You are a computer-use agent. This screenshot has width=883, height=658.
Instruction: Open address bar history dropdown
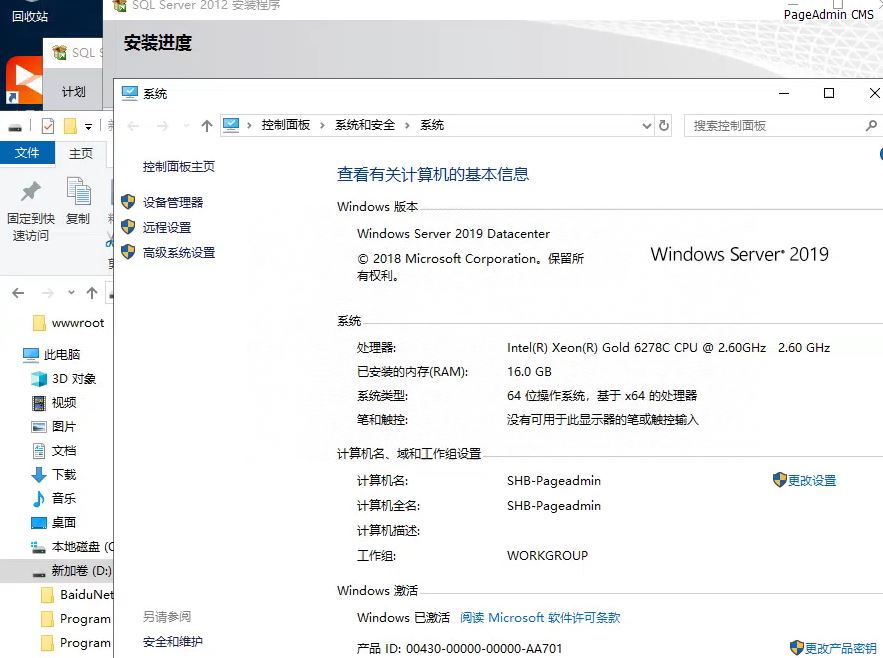point(646,126)
